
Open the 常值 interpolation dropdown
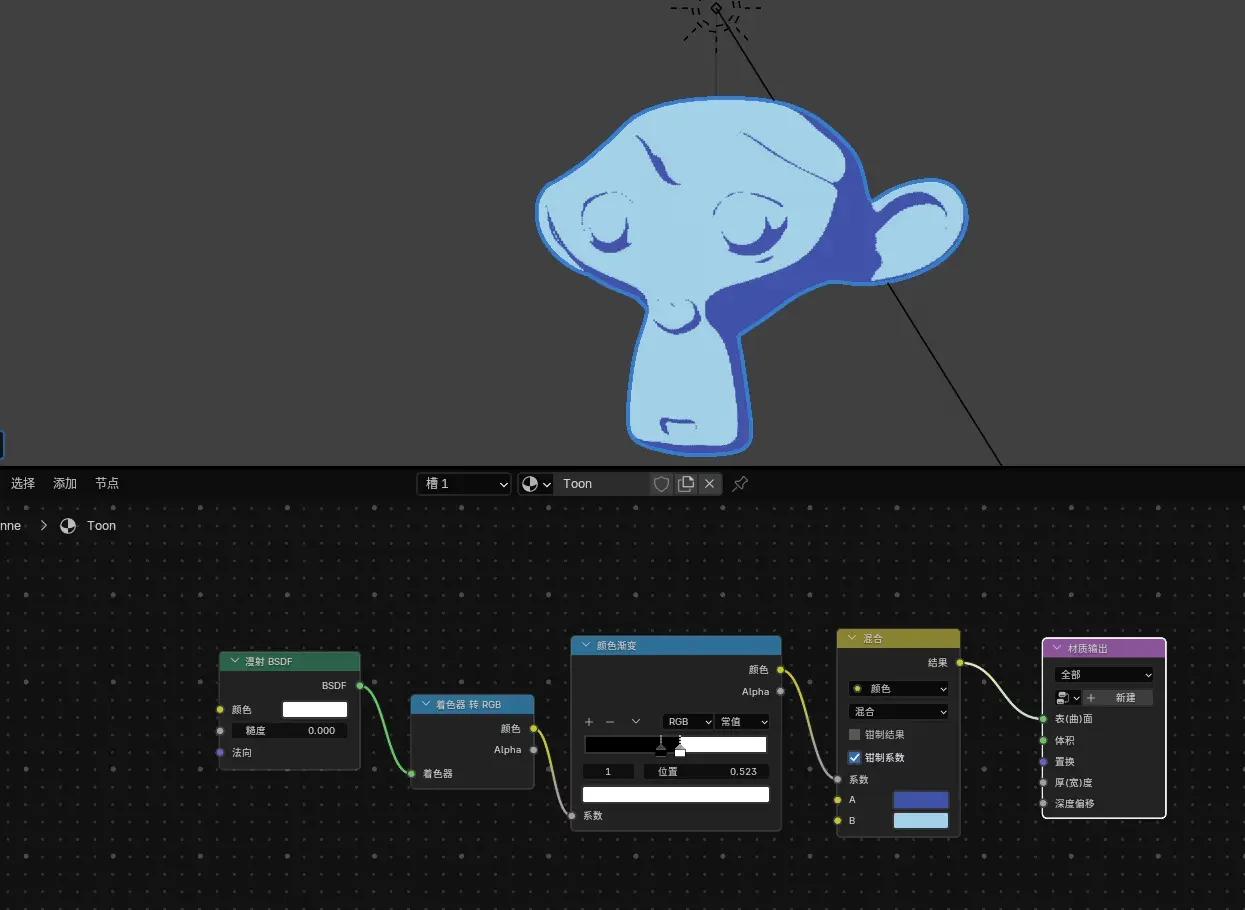tap(744, 722)
